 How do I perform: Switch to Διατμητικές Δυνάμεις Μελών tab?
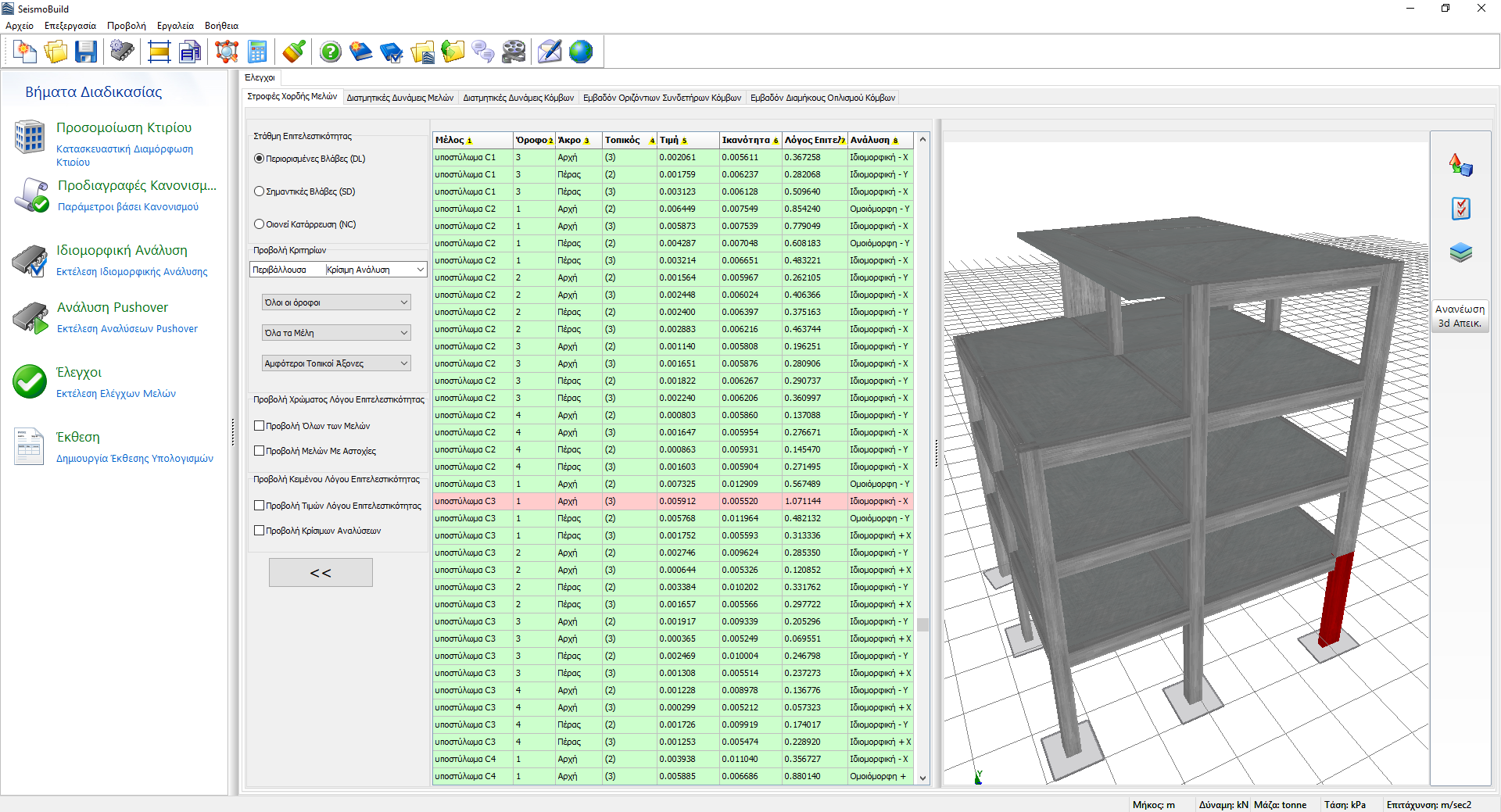[x=399, y=98]
